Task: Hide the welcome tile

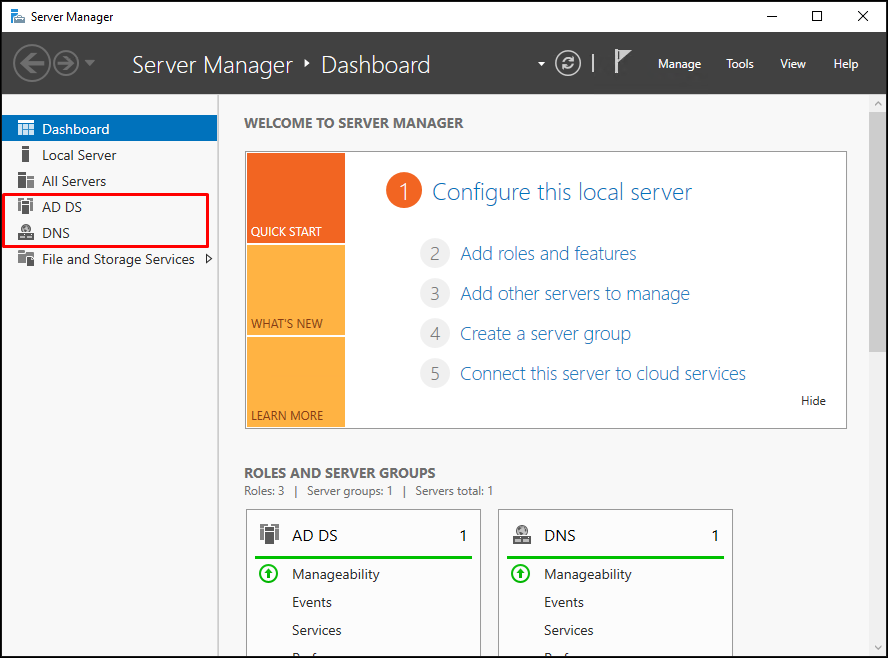Action: (813, 401)
